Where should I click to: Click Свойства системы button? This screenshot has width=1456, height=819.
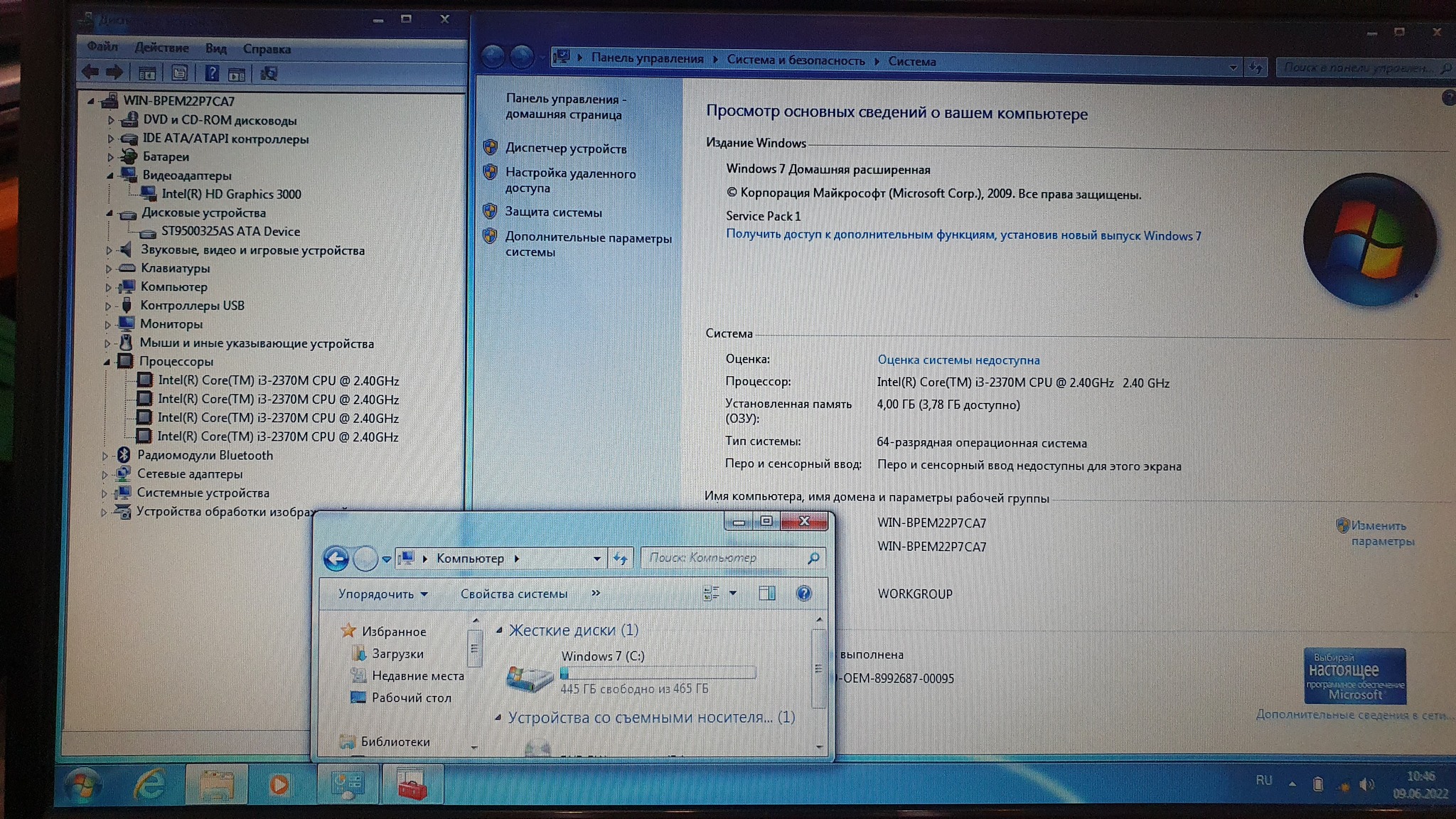point(513,594)
